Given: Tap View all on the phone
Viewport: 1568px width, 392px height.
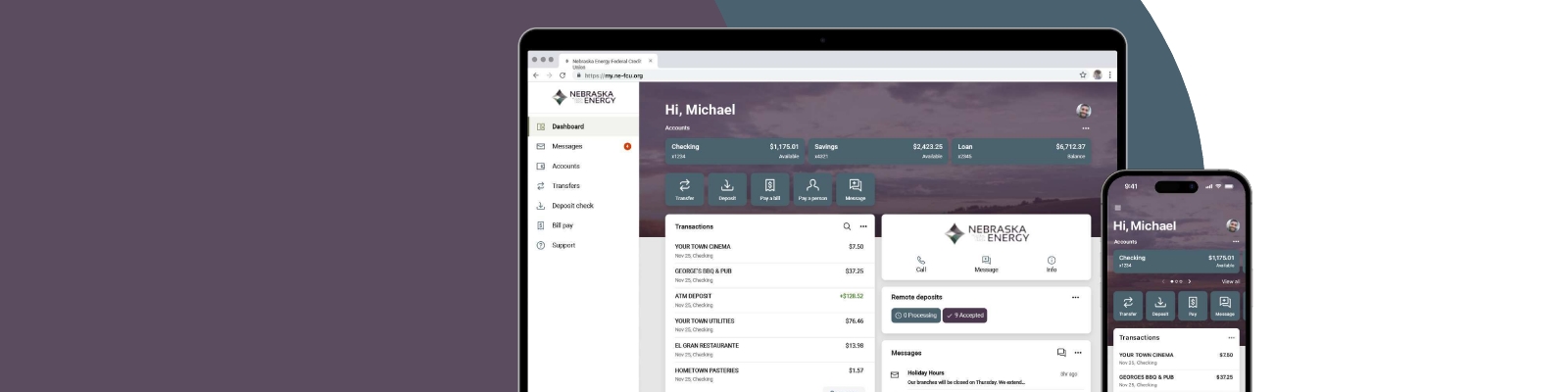Looking at the screenshot, I should pos(1231,281).
